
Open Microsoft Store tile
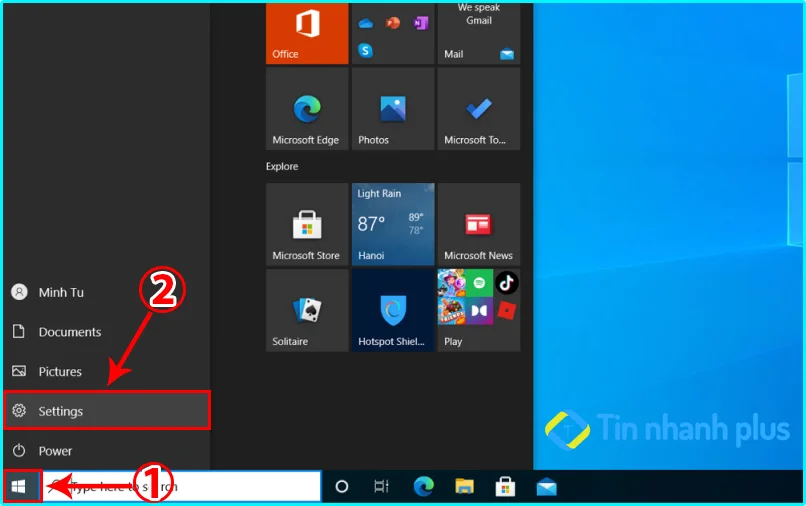click(307, 224)
